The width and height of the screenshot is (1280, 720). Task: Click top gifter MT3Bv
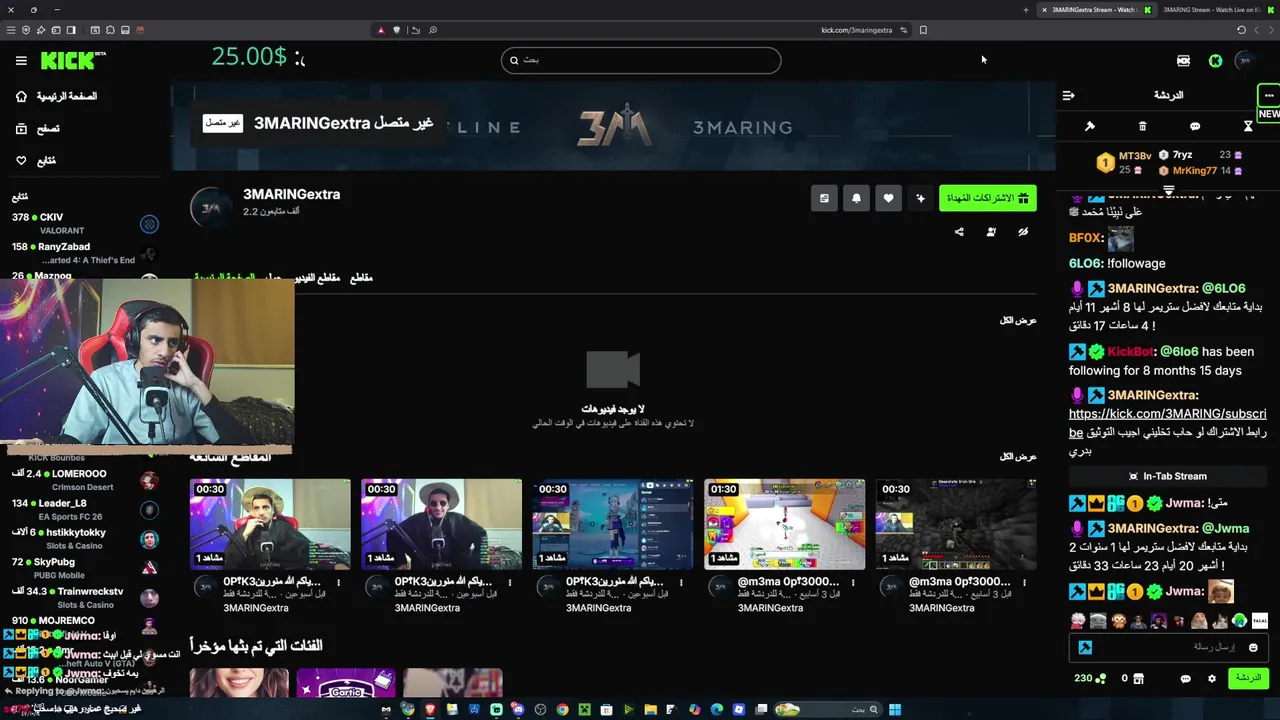coord(1135,156)
